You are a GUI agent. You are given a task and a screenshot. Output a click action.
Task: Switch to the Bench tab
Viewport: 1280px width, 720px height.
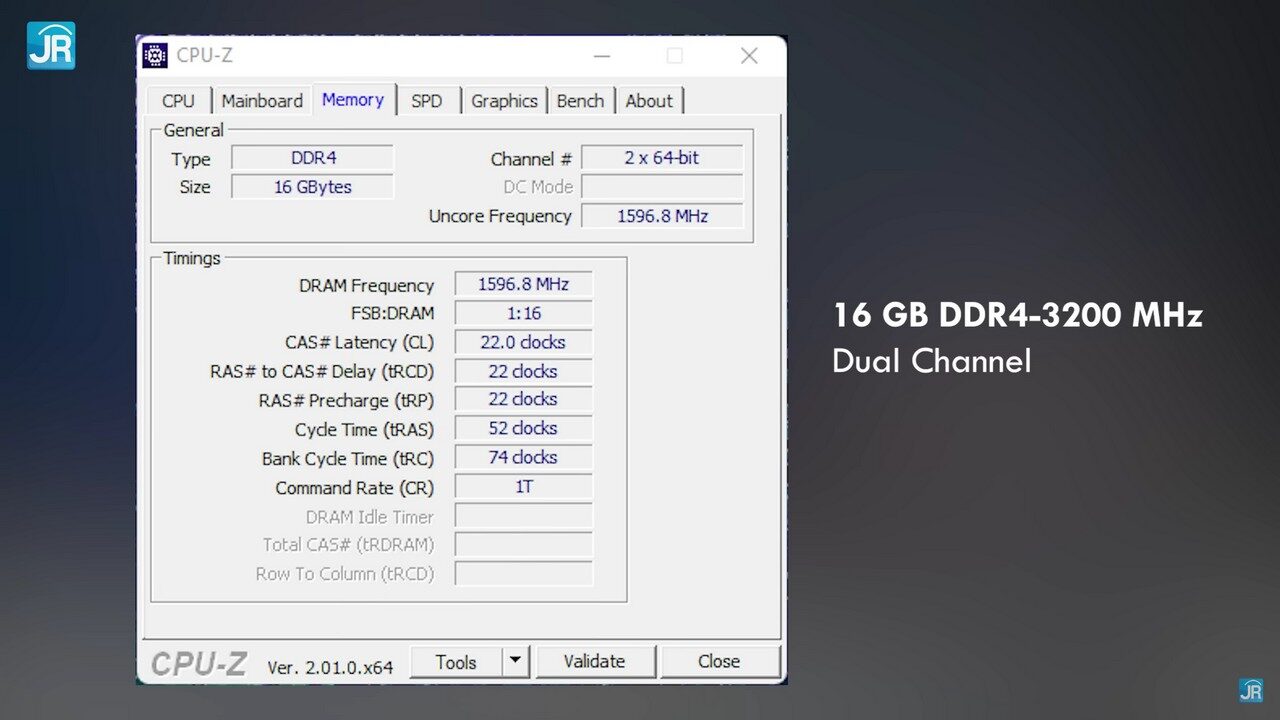(x=580, y=101)
